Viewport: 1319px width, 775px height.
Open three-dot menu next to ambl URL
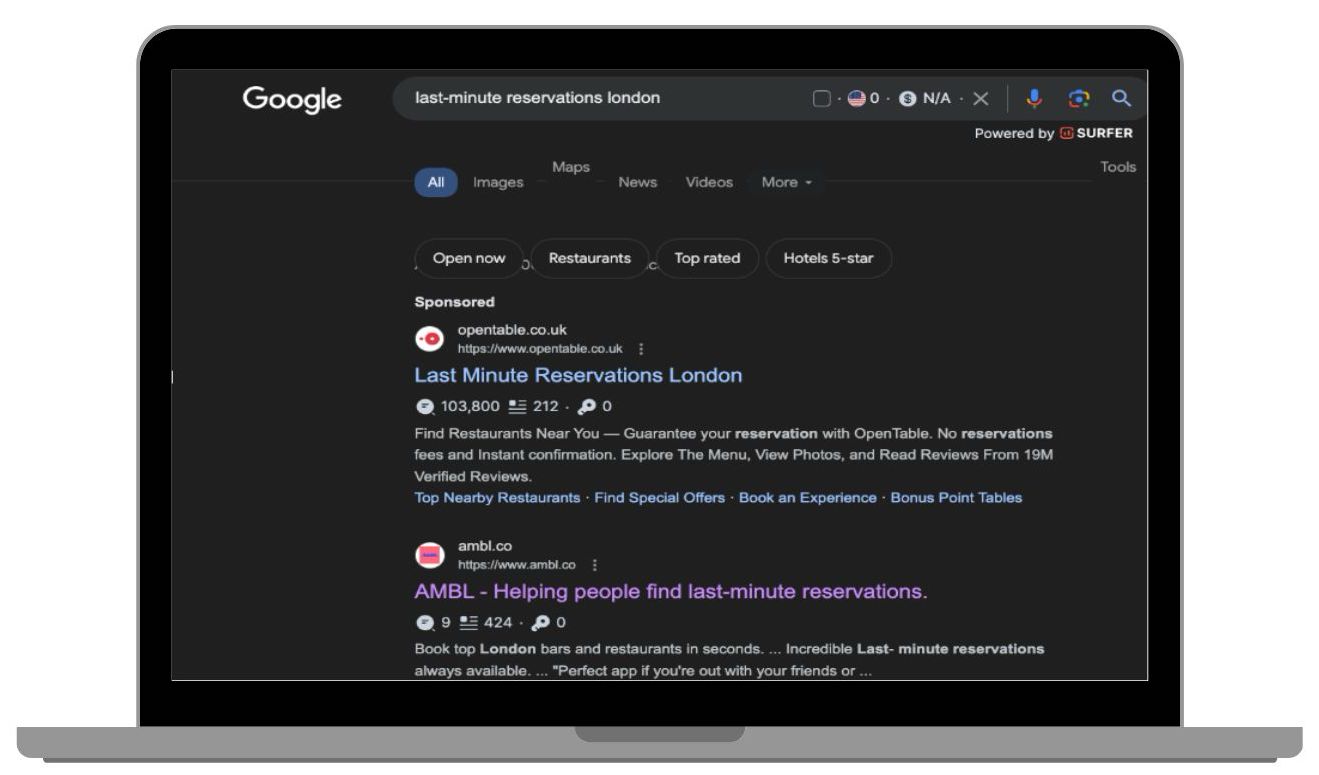point(595,565)
